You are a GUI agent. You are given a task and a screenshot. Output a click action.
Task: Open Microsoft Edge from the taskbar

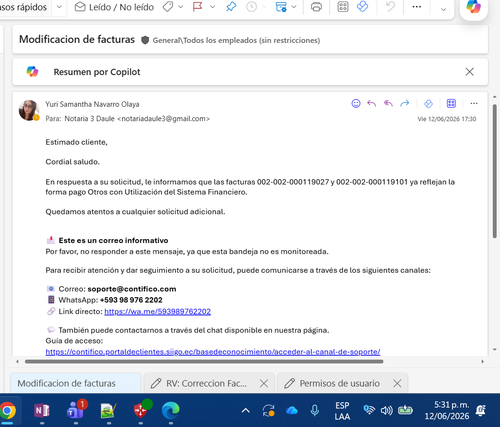[x=171, y=411]
